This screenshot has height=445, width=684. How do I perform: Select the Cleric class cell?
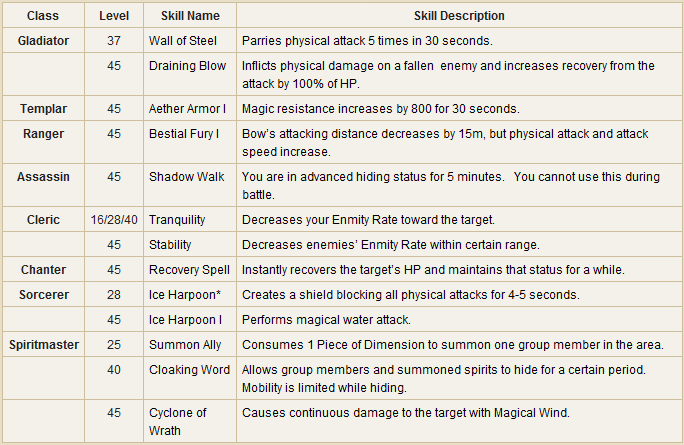[43, 220]
